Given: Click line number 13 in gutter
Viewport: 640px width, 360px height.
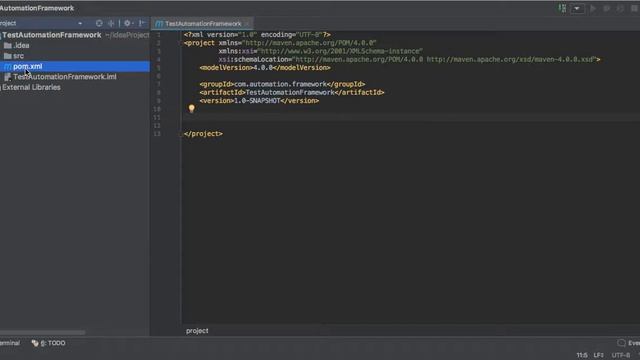Looking at the screenshot, I should [157, 134].
